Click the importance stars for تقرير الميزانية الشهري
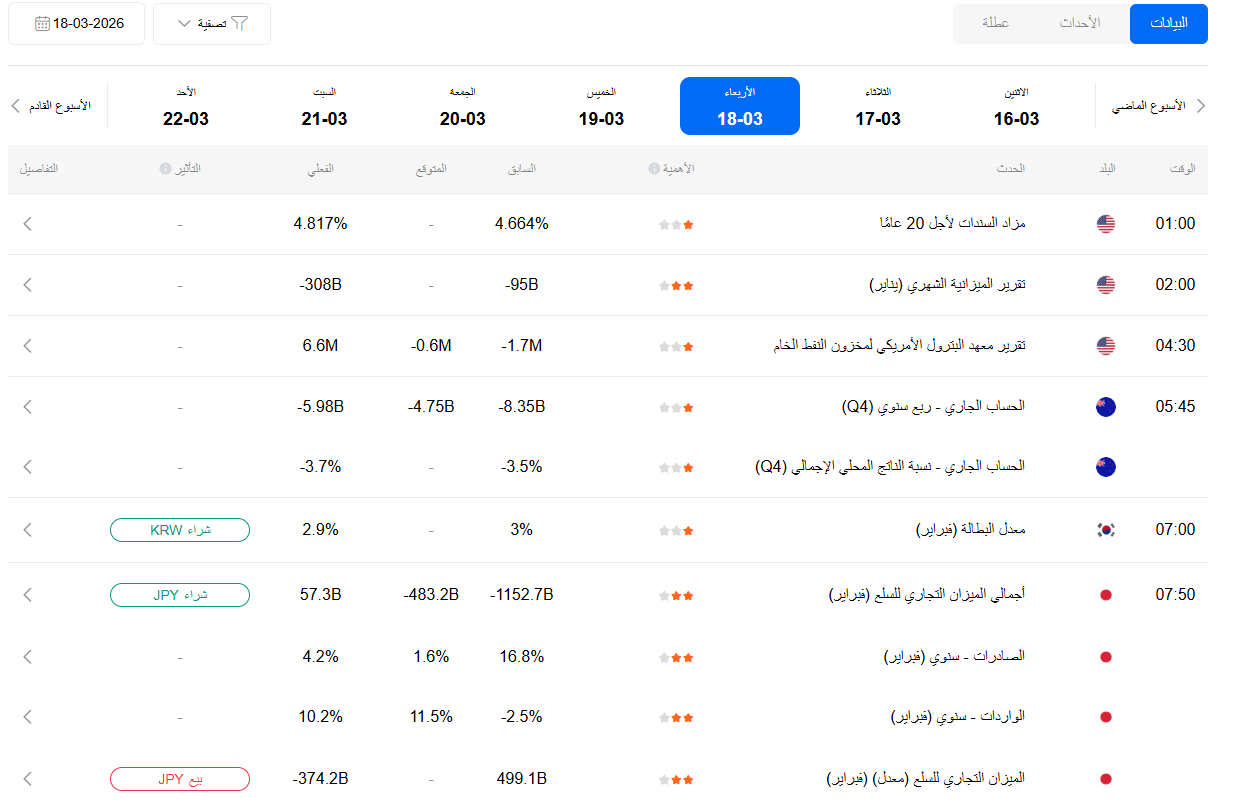Viewport: 1239px width, 811px height. coord(676,286)
